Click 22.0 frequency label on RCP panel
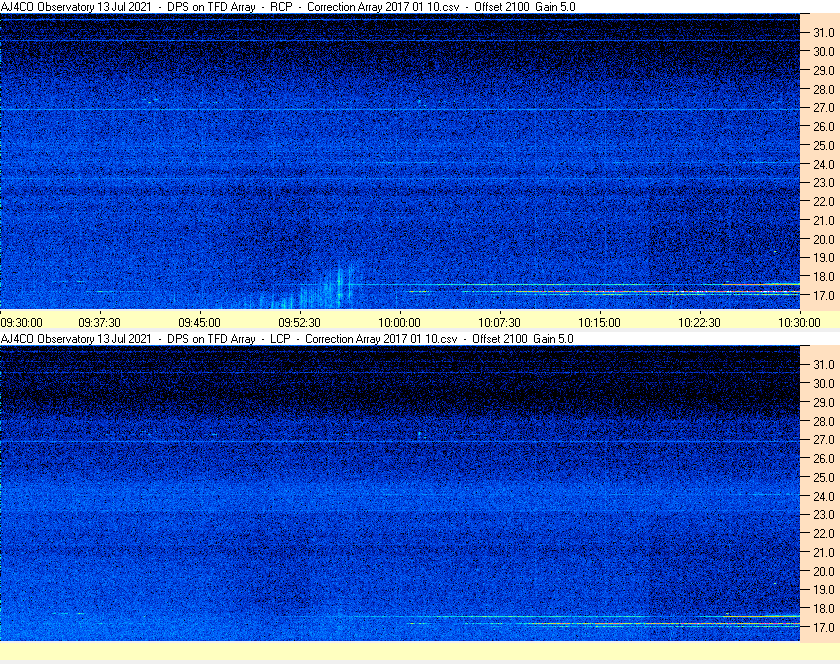840x664 pixels. click(824, 202)
